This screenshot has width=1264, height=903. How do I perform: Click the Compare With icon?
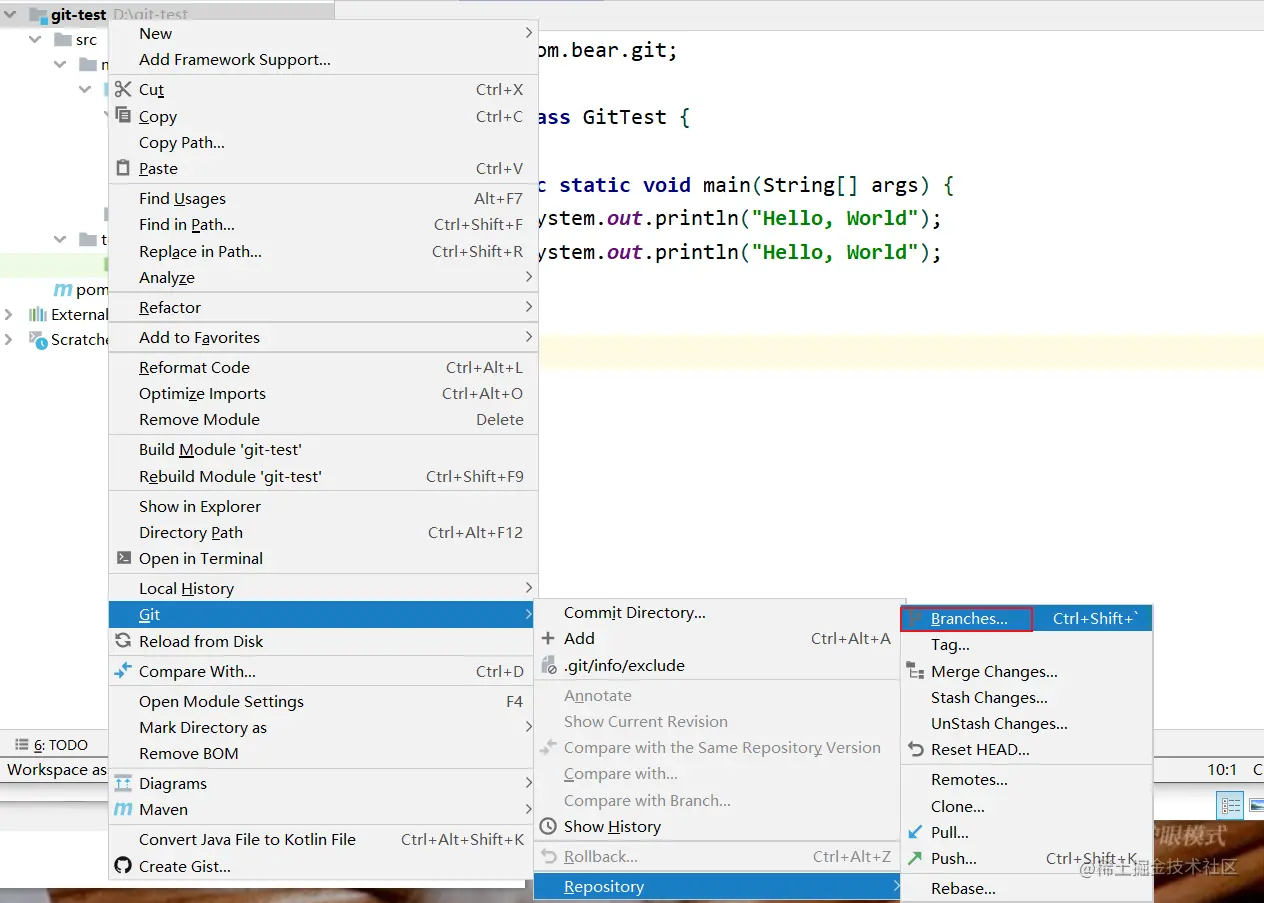123,671
